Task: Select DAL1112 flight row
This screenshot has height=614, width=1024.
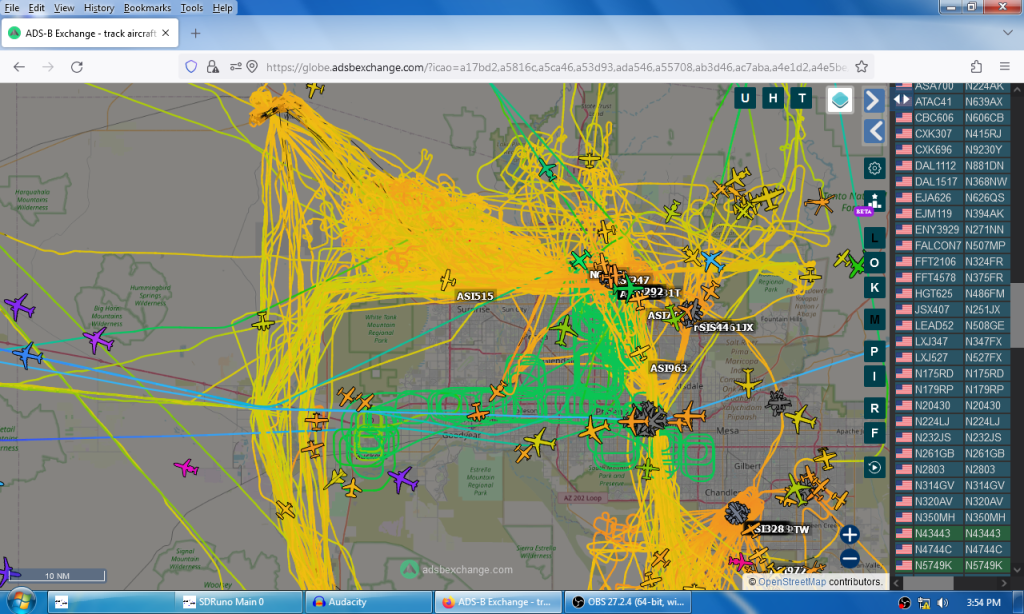Action: point(952,166)
